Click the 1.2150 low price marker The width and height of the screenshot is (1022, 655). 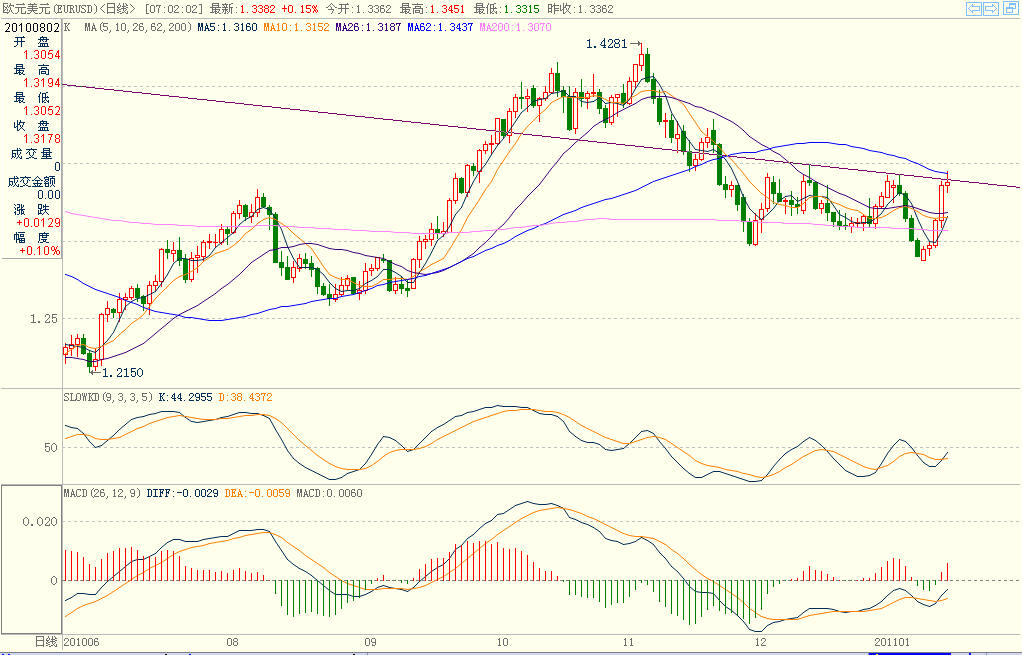(124, 372)
